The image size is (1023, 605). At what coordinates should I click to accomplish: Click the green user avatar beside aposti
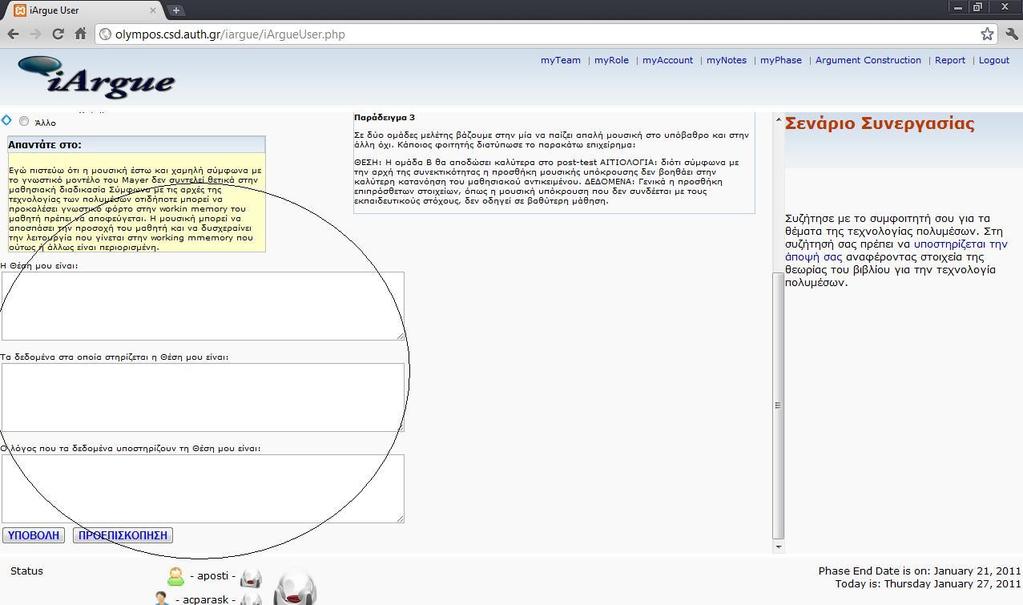[176, 576]
